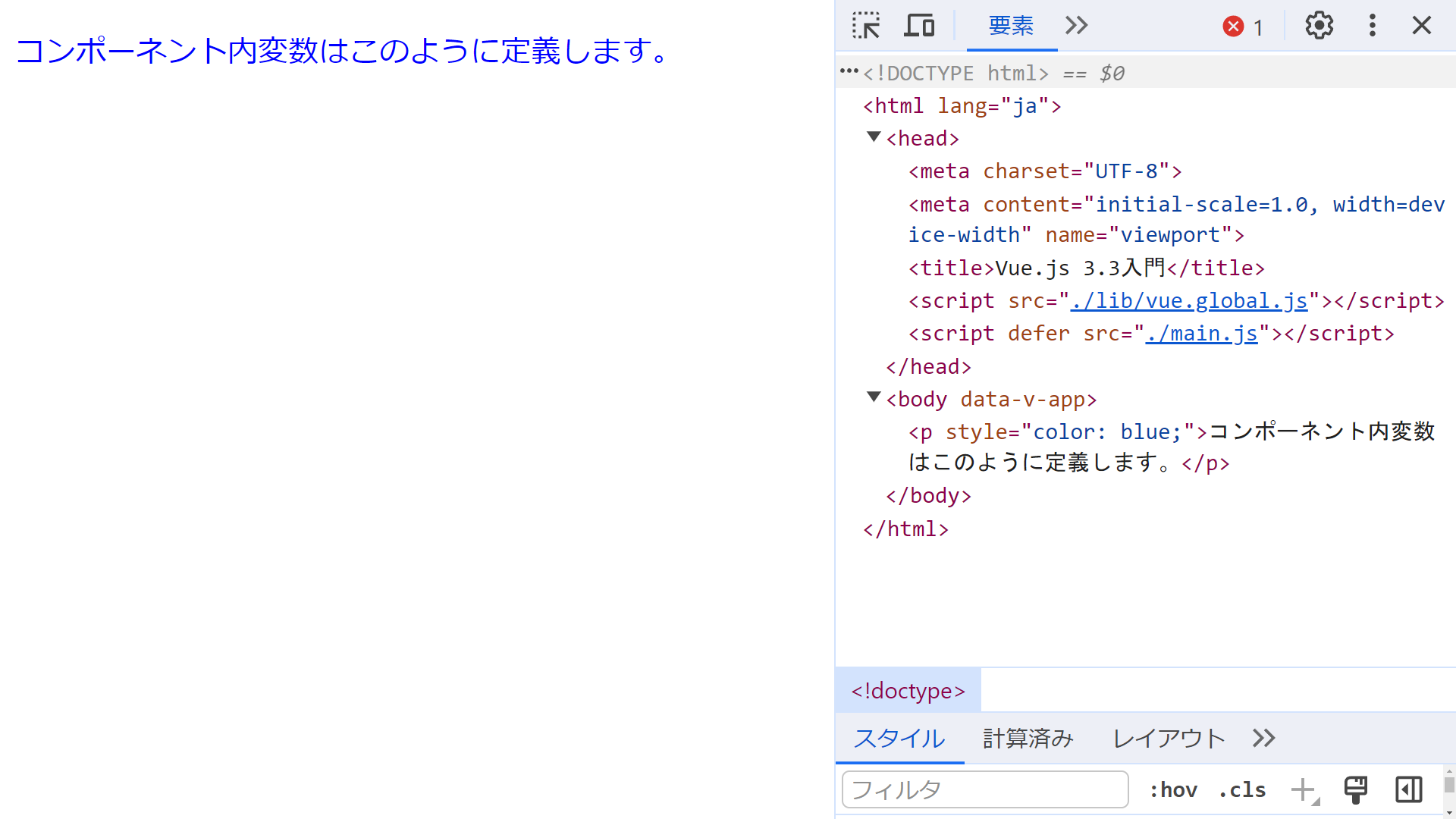Show more style sidebar tabs chevron

[x=1263, y=738]
